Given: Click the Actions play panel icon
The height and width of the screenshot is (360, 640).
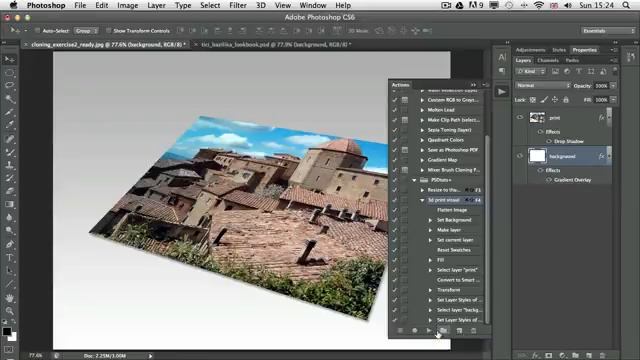Looking at the screenshot, I should 502,91.
